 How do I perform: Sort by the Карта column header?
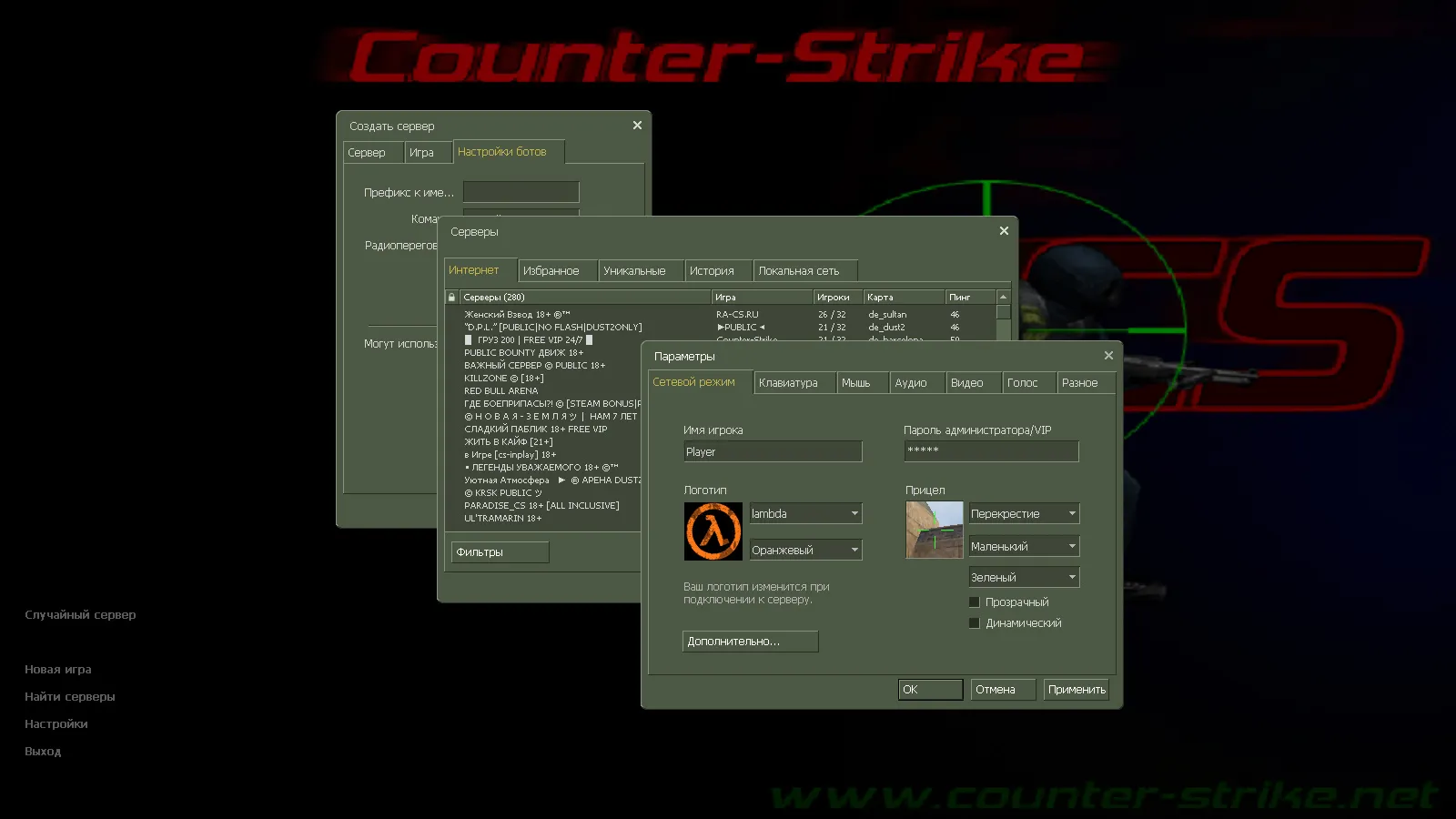pos(905,298)
